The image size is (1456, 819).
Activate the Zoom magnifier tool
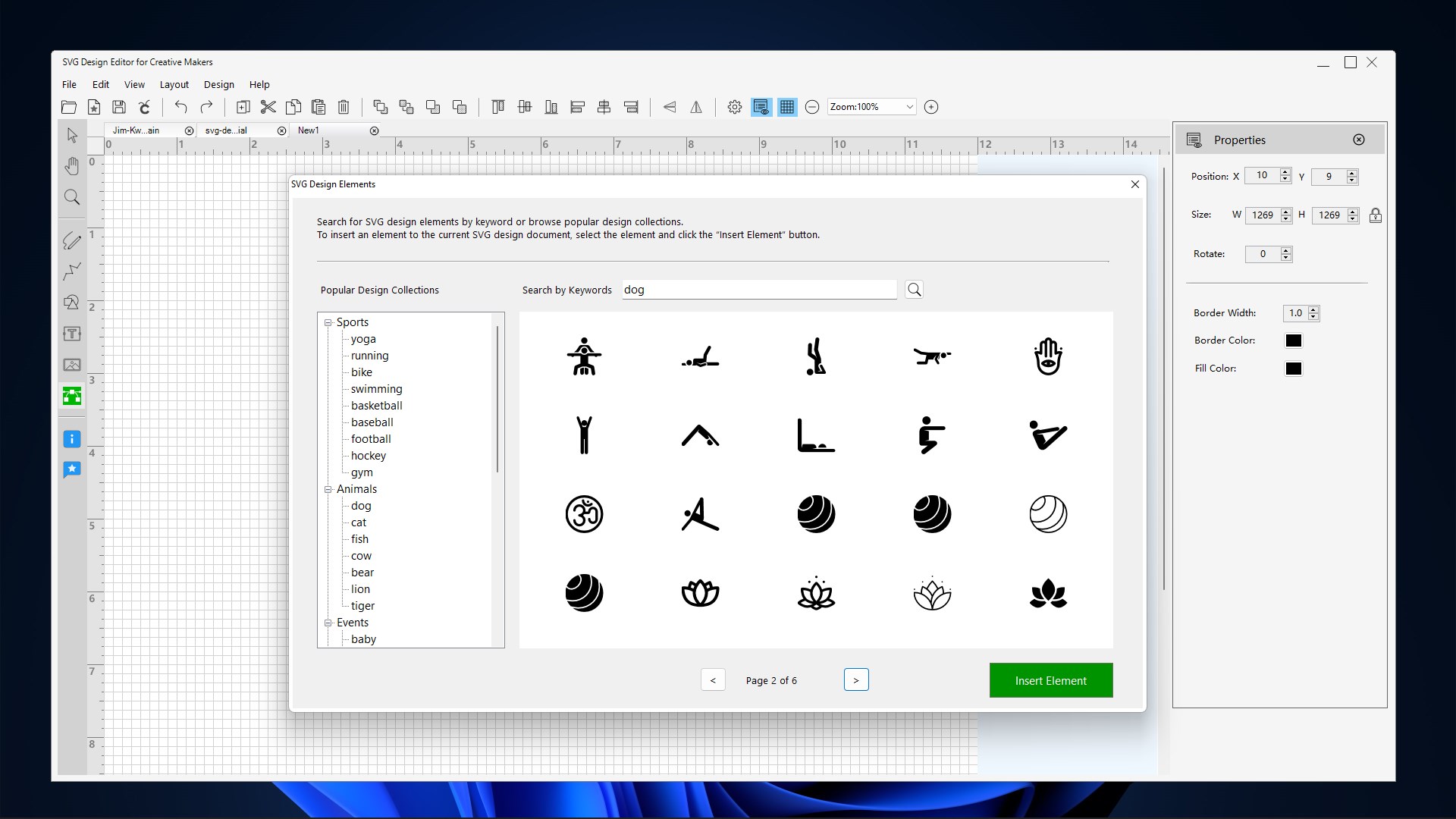[x=72, y=197]
